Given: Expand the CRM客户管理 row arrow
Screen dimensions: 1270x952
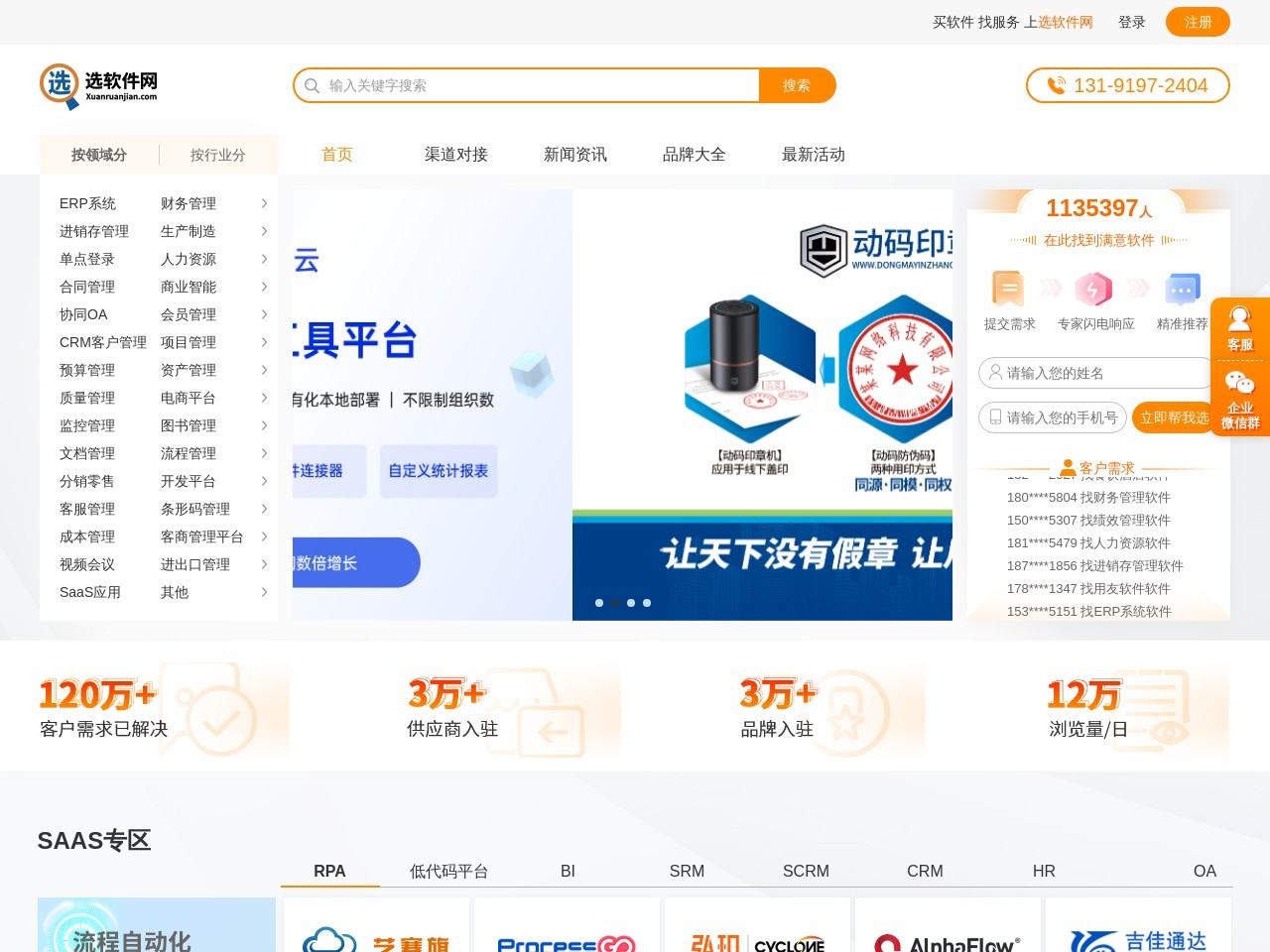Looking at the screenshot, I should (264, 342).
